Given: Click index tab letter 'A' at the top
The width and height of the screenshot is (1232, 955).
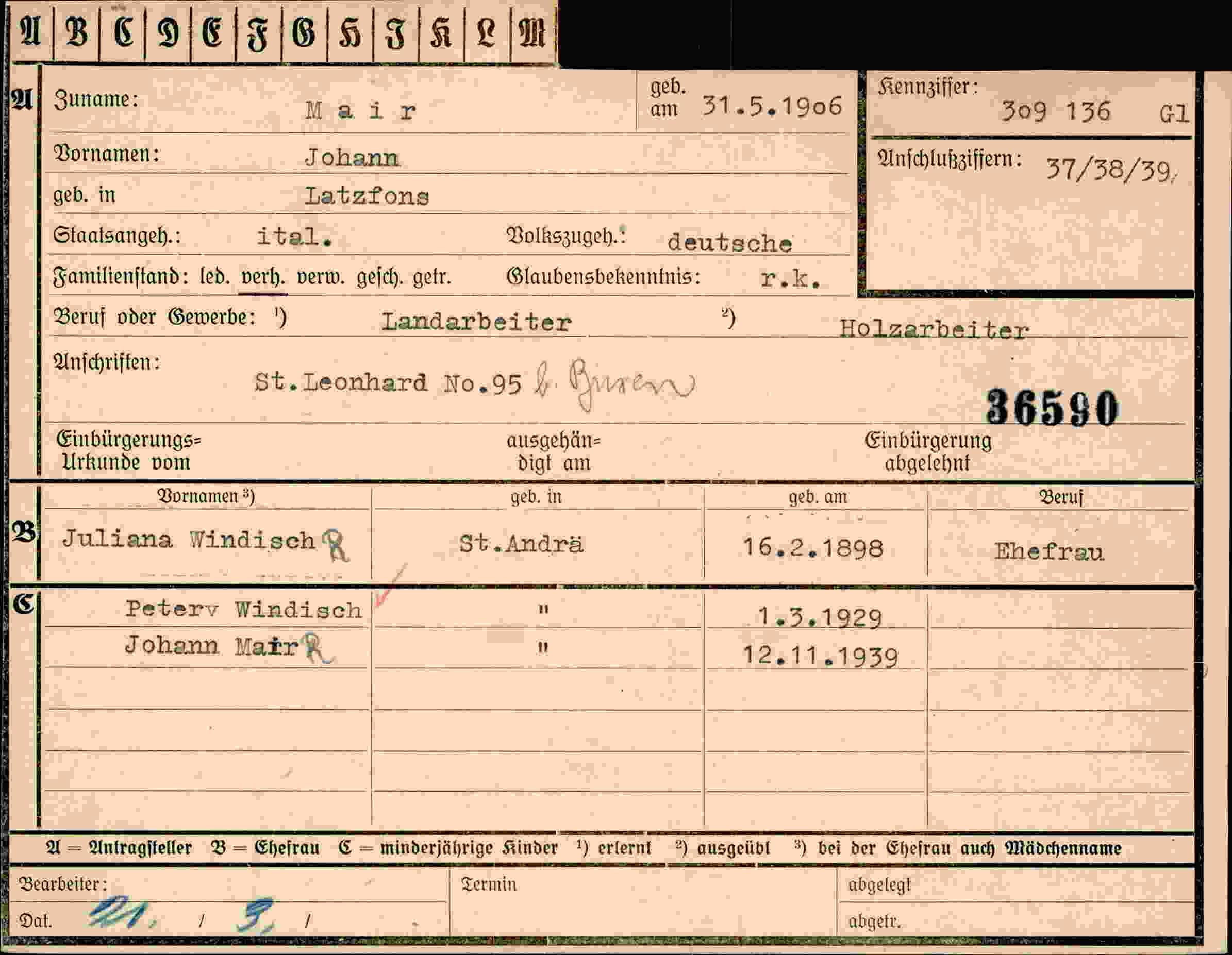Looking at the screenshot, I should 30,31.
